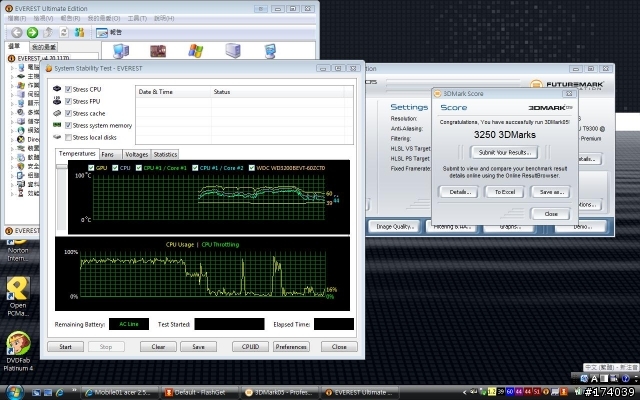
Task: Expand the Multimedia (多媒體) tree node
Action: [12, 112]
